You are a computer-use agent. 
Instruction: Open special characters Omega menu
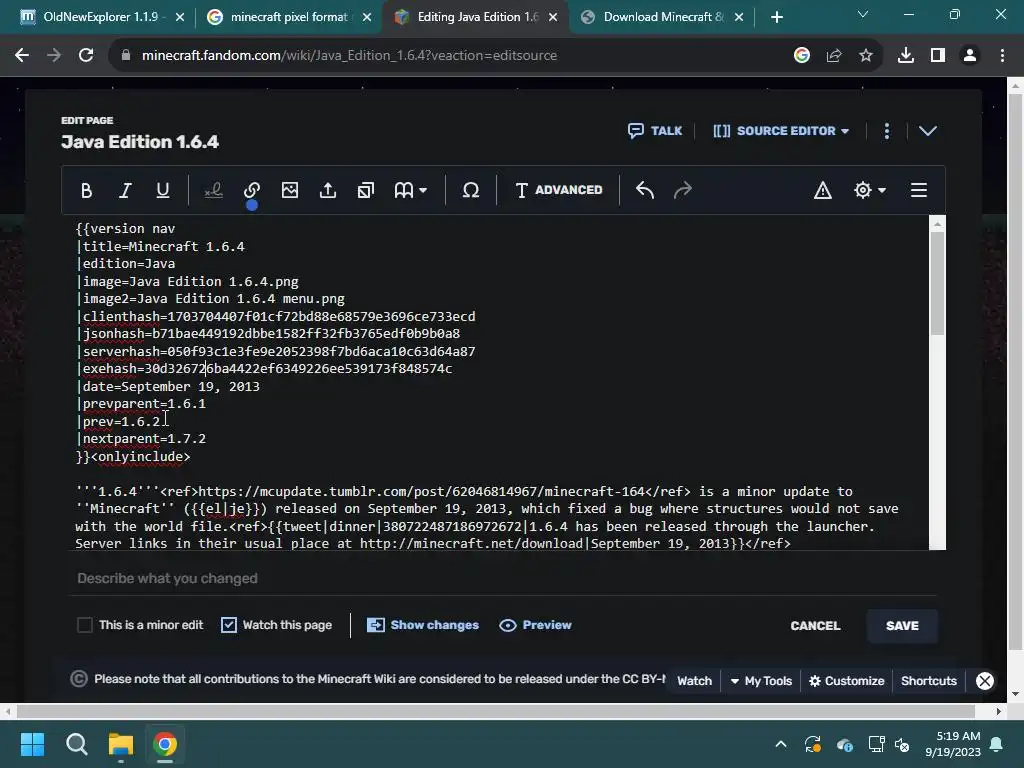(x=471, y=190)
